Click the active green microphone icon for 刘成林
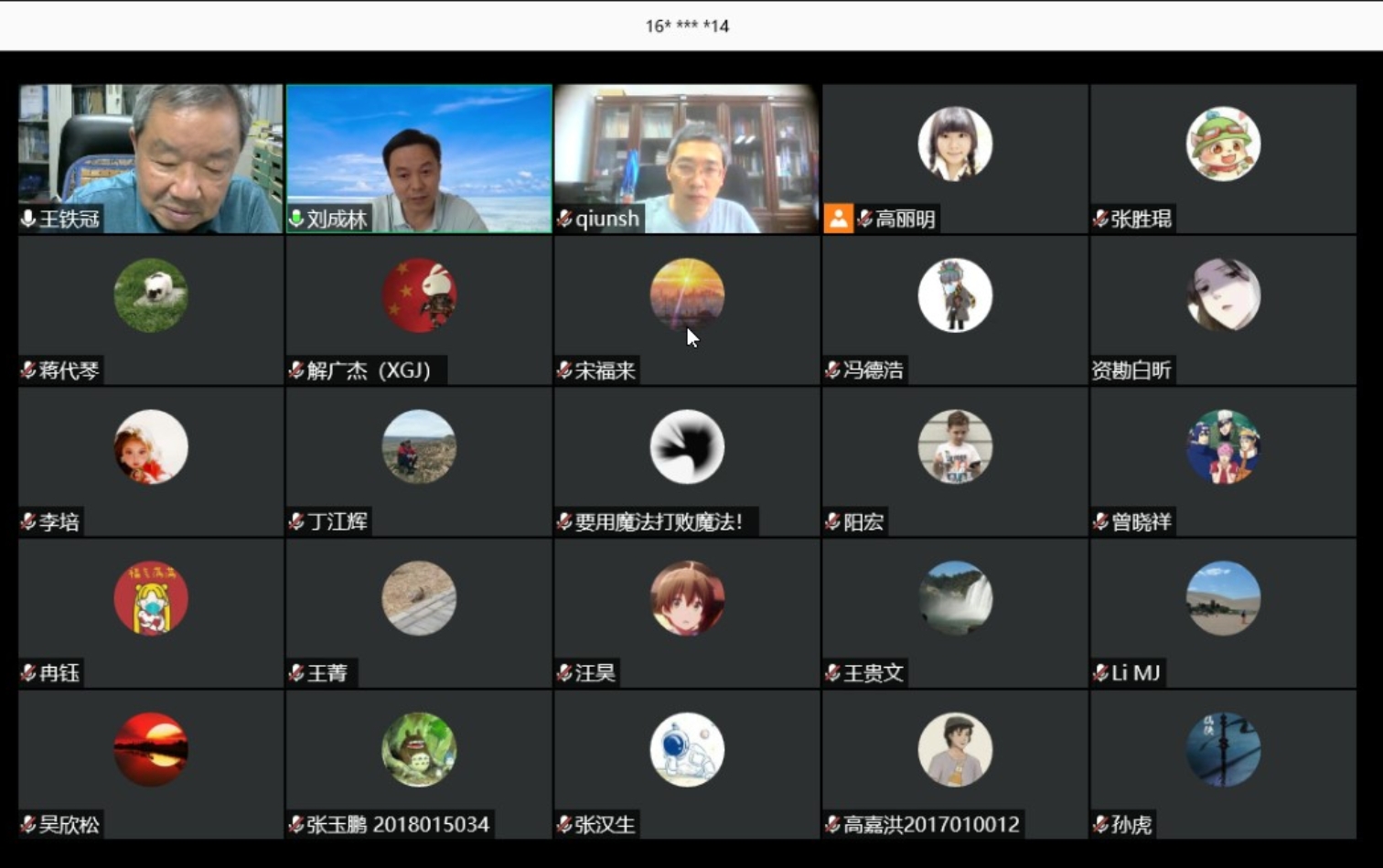This screenshot has width=1383, height=868. click(296, 219)
